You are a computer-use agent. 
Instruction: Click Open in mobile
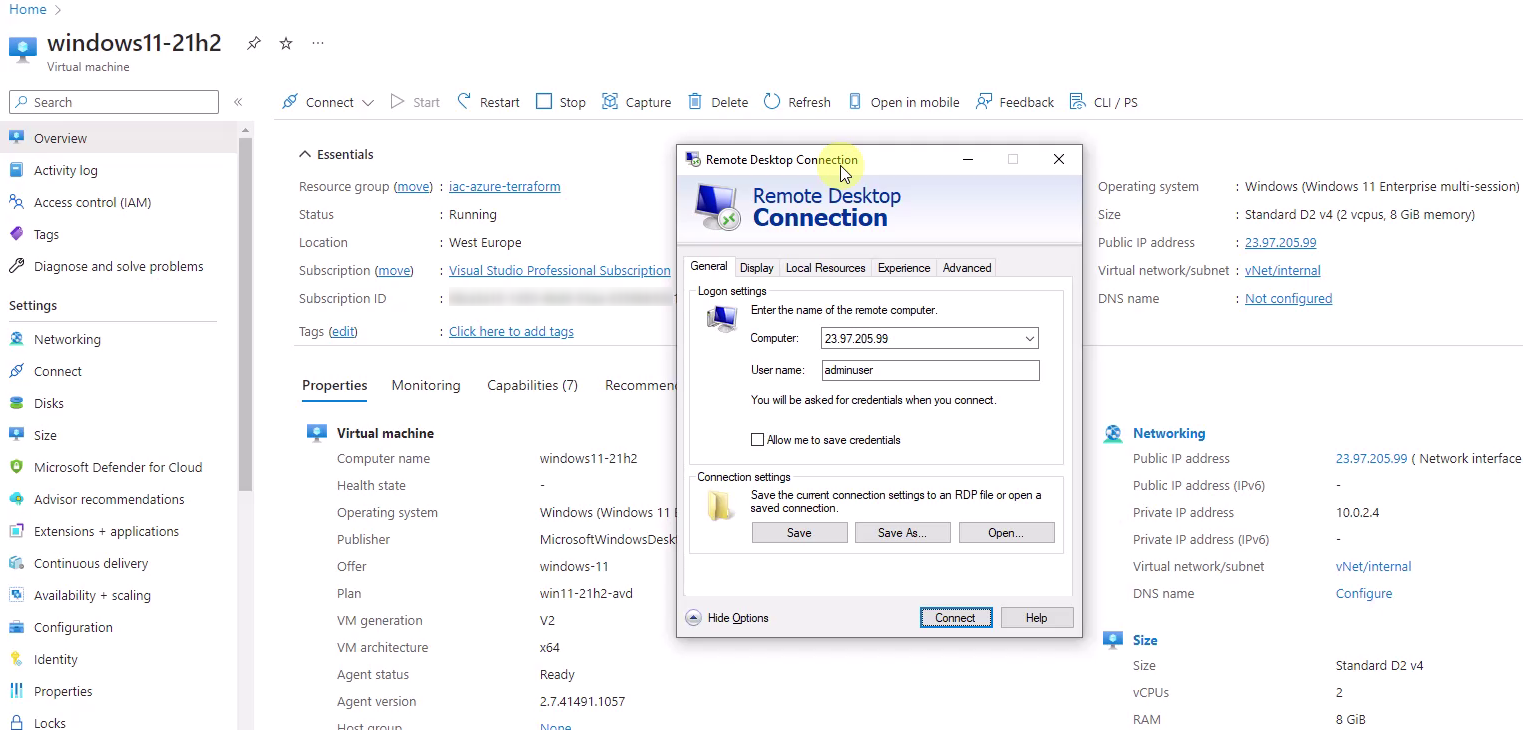click(x=903, y=102)
